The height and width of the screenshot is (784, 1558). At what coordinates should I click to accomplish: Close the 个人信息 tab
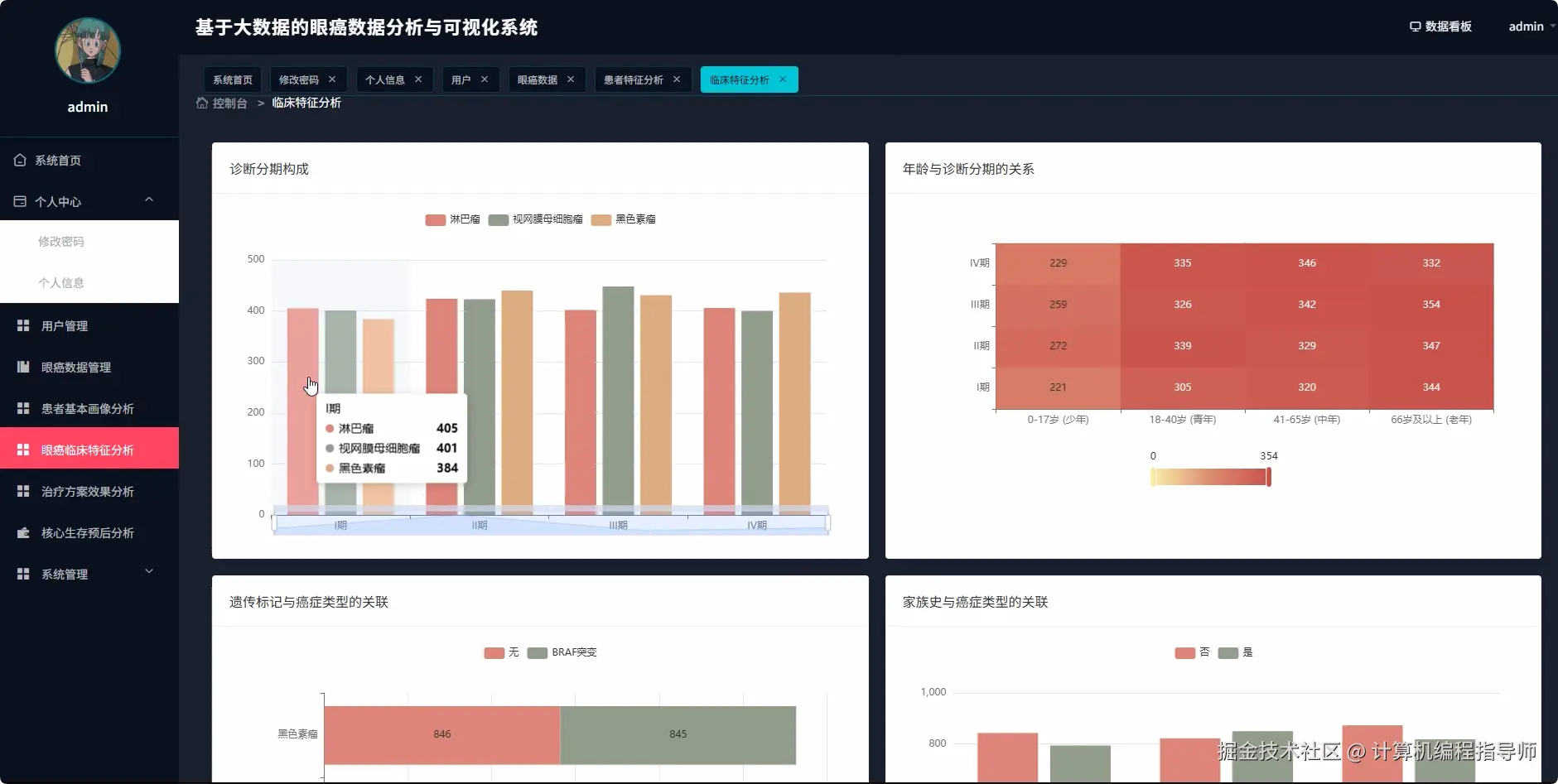[x=418, y=79]
